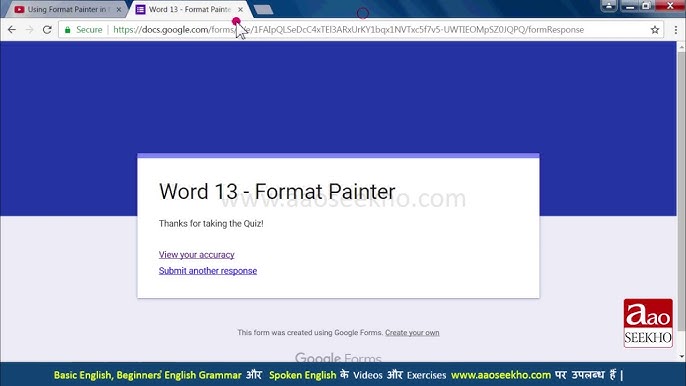The height and width of the screenshot is (386, 686).
Task: Minimize the Chrome window
Action: coord(630,6)
